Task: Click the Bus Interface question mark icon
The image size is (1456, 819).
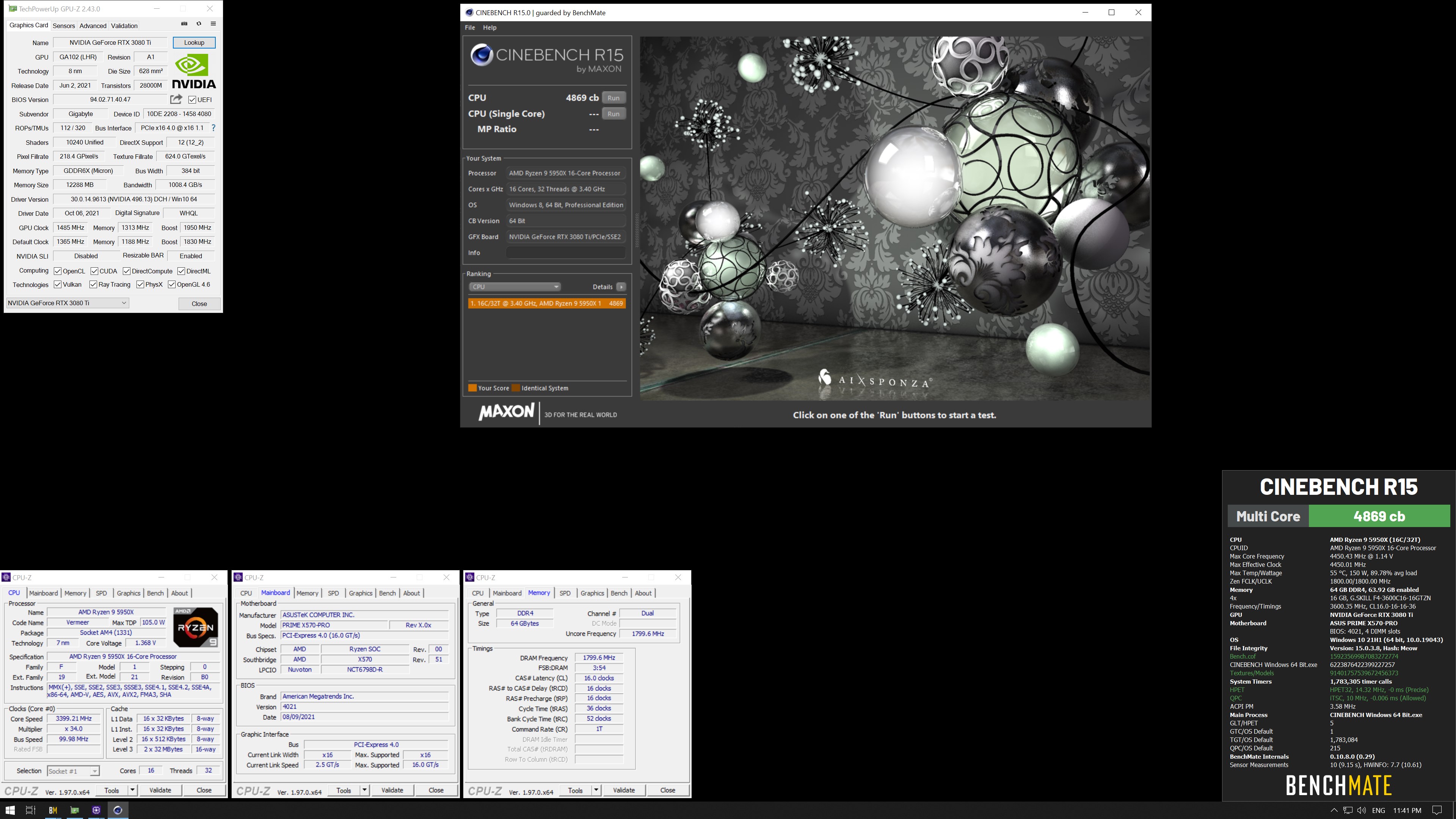Action: pyautogui.click(x=213, y=128)
